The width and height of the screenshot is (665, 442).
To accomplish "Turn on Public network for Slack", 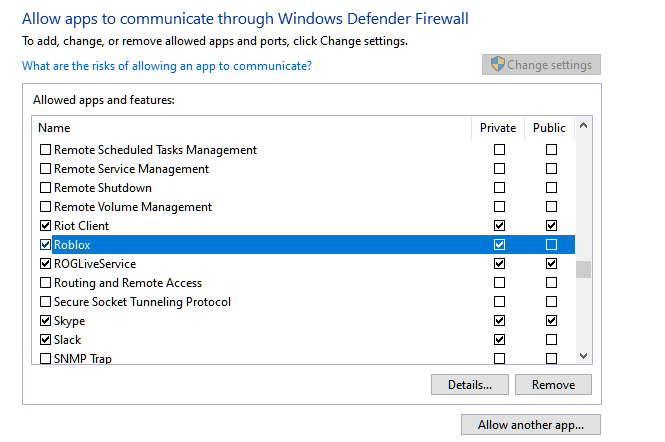I will (x=551, y=340).
